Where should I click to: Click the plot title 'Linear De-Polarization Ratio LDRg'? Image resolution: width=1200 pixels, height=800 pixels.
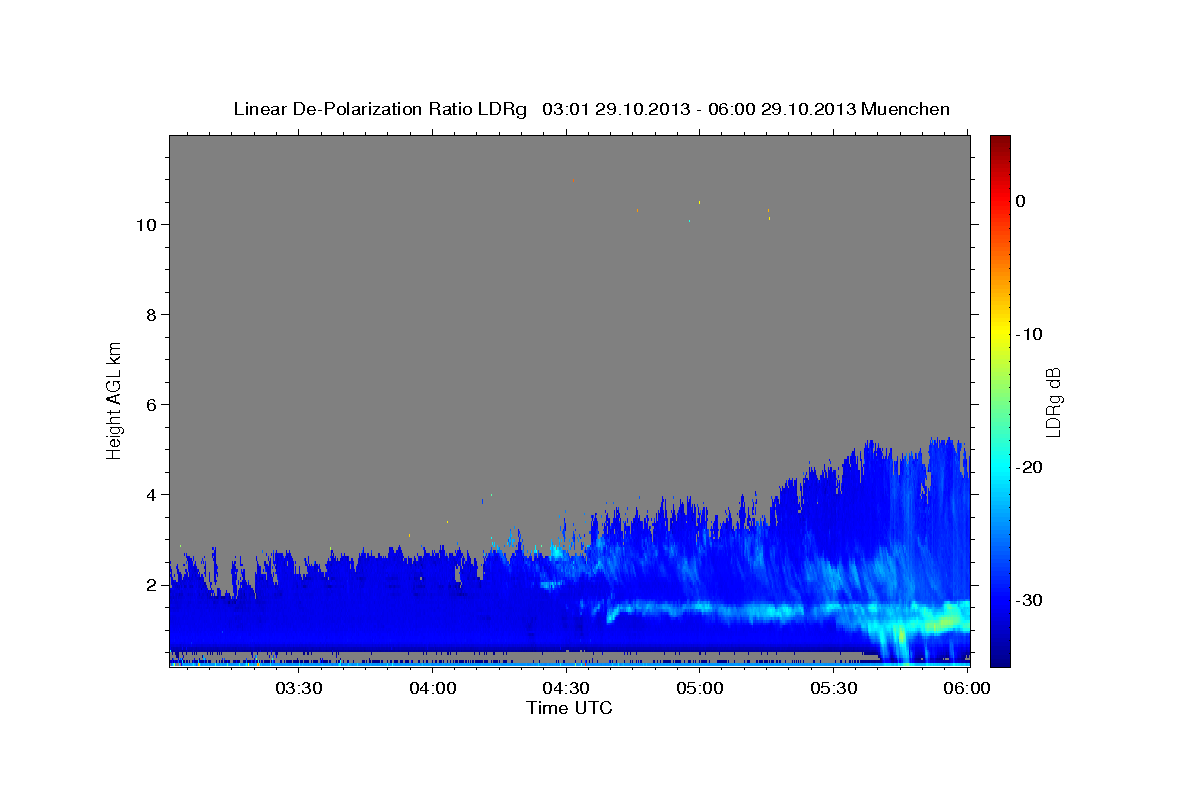[380, 109]
